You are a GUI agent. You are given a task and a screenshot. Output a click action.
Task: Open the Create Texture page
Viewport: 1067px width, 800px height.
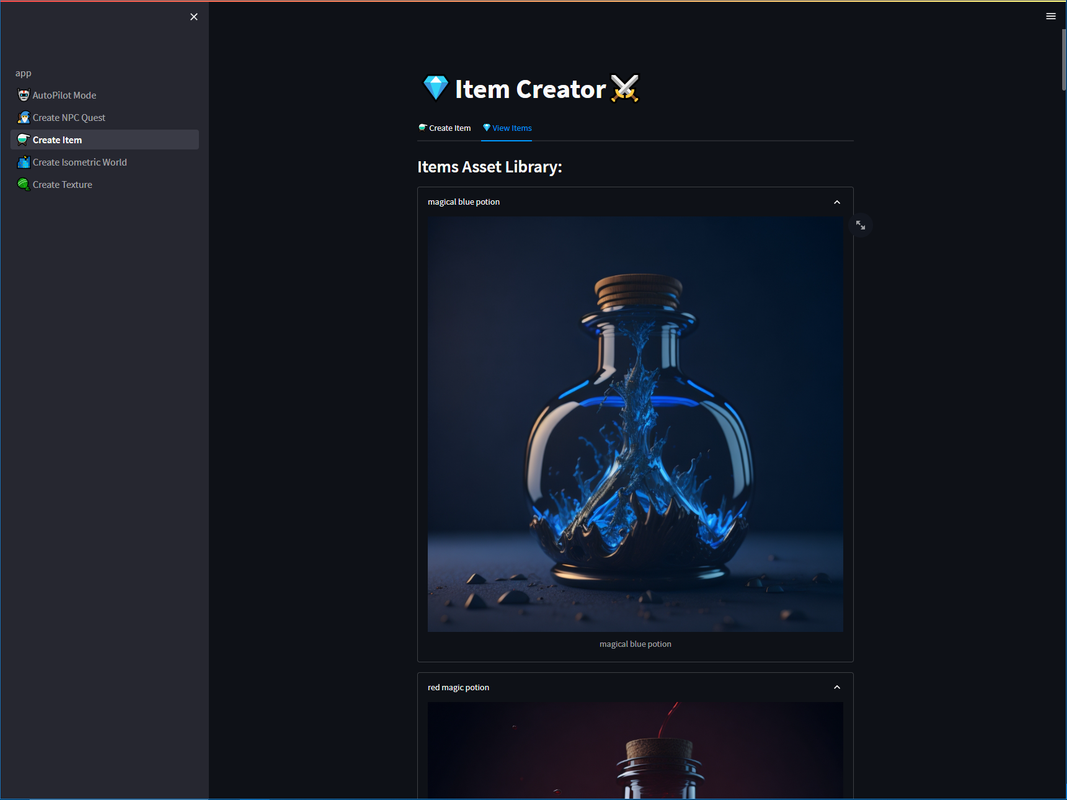105,184
